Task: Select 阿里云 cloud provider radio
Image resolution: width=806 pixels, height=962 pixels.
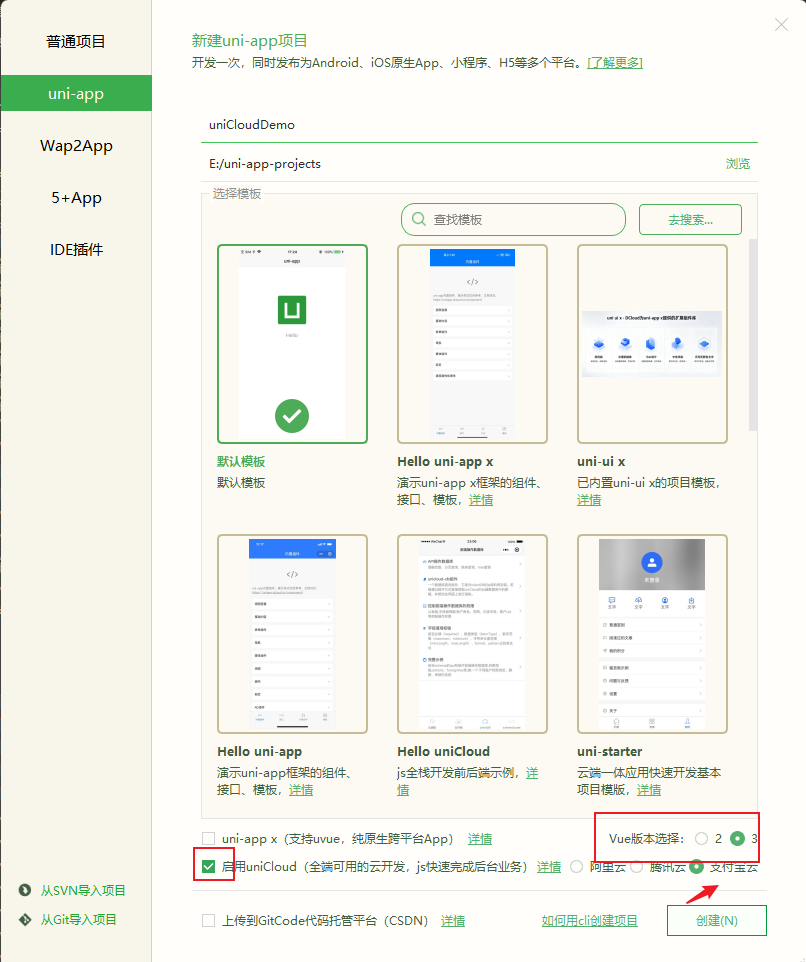Action: pos(576,866)
